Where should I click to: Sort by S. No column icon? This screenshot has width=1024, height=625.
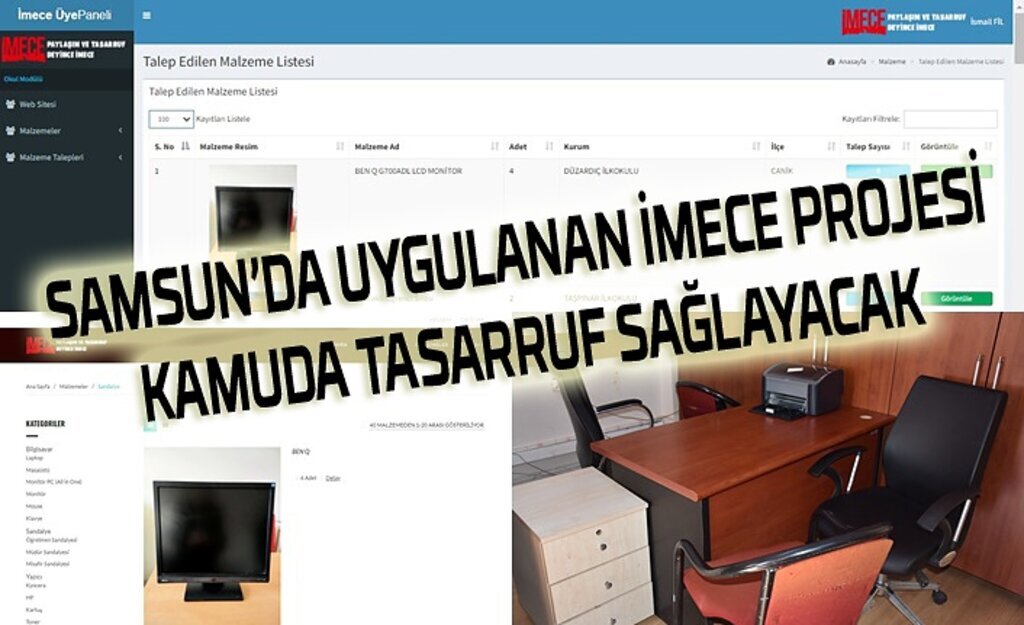[x=184, y=147]
